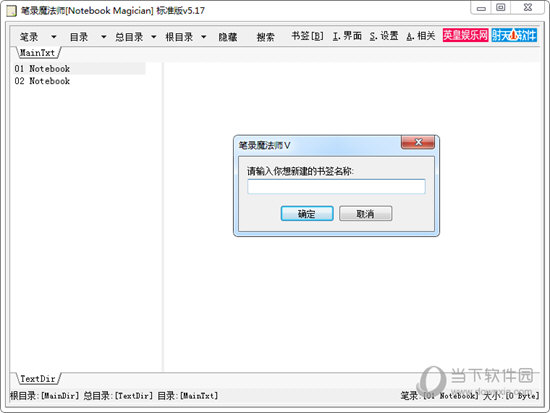Click the 英皇娱乐网 banner link
This screenshot has height=413, width=550.
pos(465,35)
